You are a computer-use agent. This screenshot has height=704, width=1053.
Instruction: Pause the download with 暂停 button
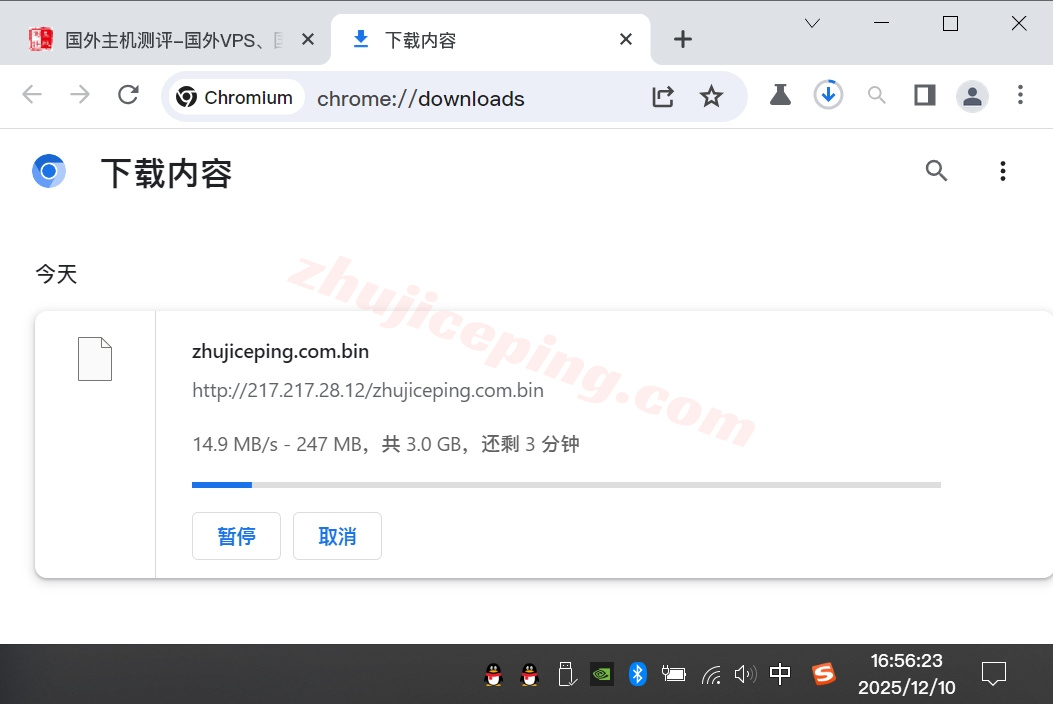coord(236,536)
